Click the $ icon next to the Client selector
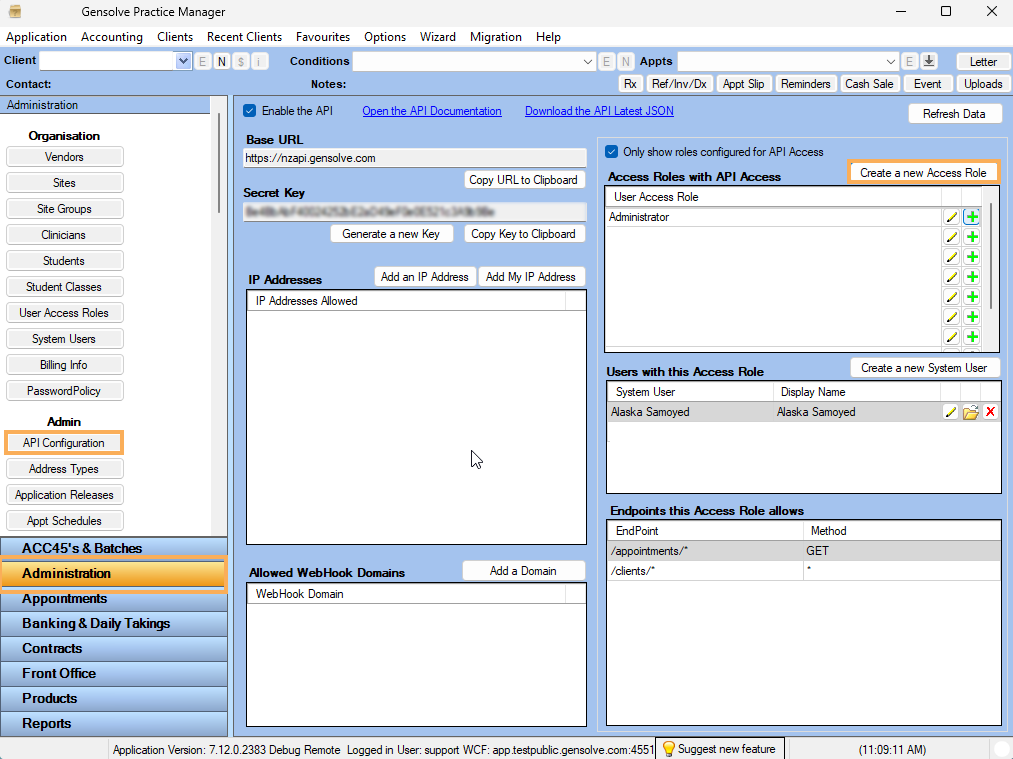Image resolution: width=1013 pixels, height=759 pixels. pyautogui.click(x=240, y=60)
